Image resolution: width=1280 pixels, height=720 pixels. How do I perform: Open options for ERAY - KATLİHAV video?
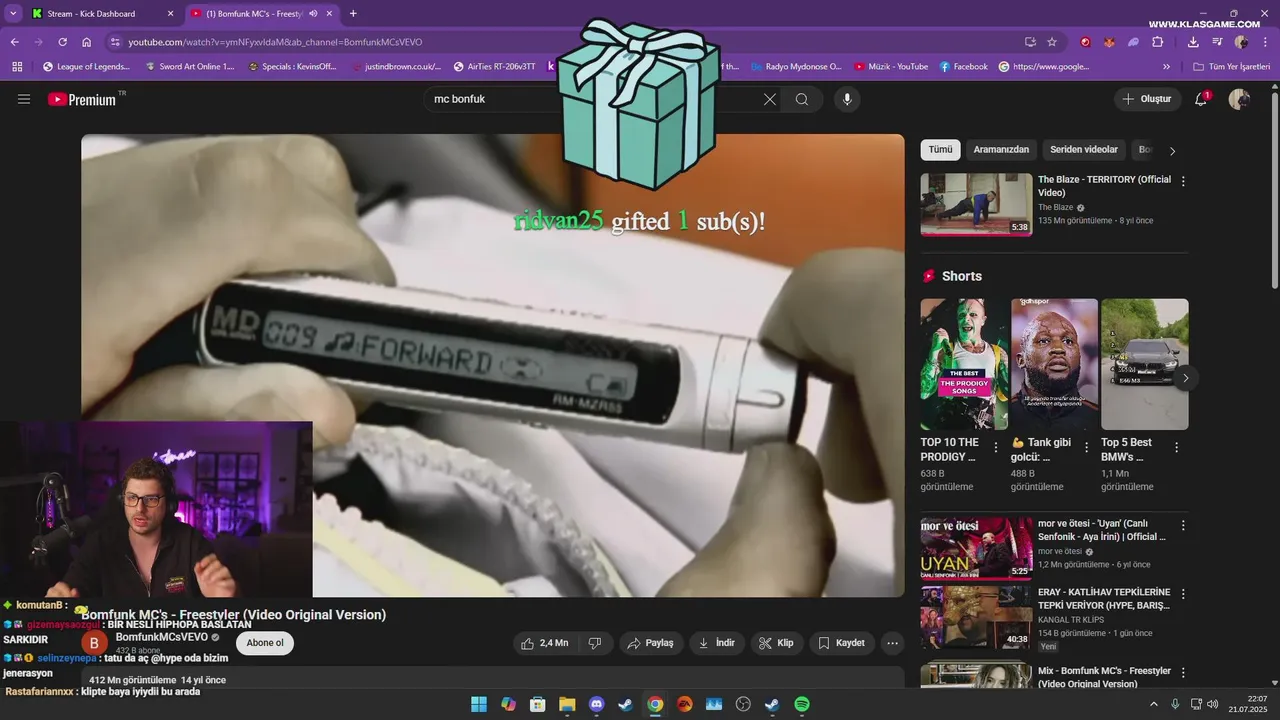(x=1183, y=594)
